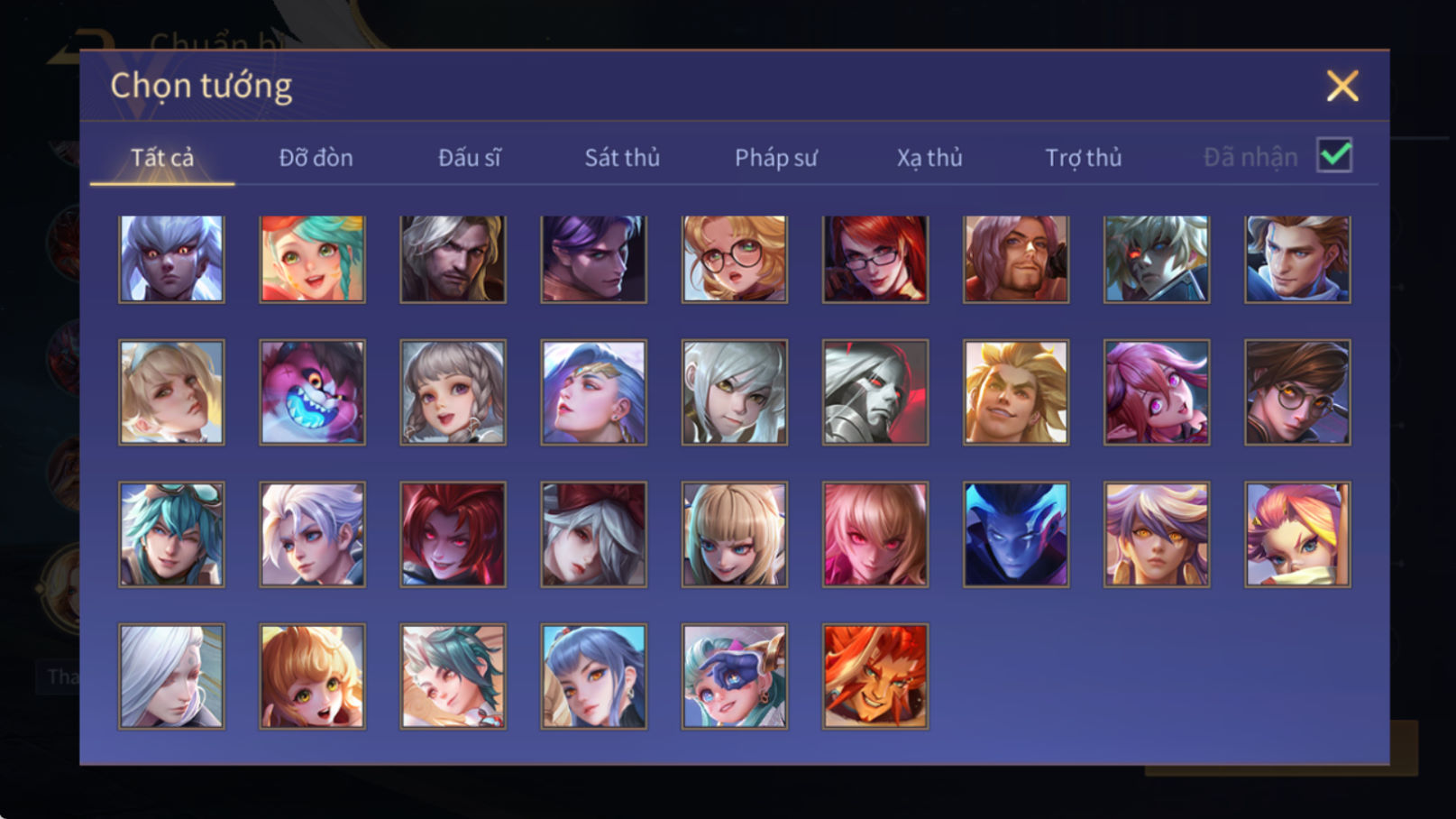Close the Chọn tướng dialog
Image resolution: width=1456 pixels, height=819 pixels.
click(1342, 86)
